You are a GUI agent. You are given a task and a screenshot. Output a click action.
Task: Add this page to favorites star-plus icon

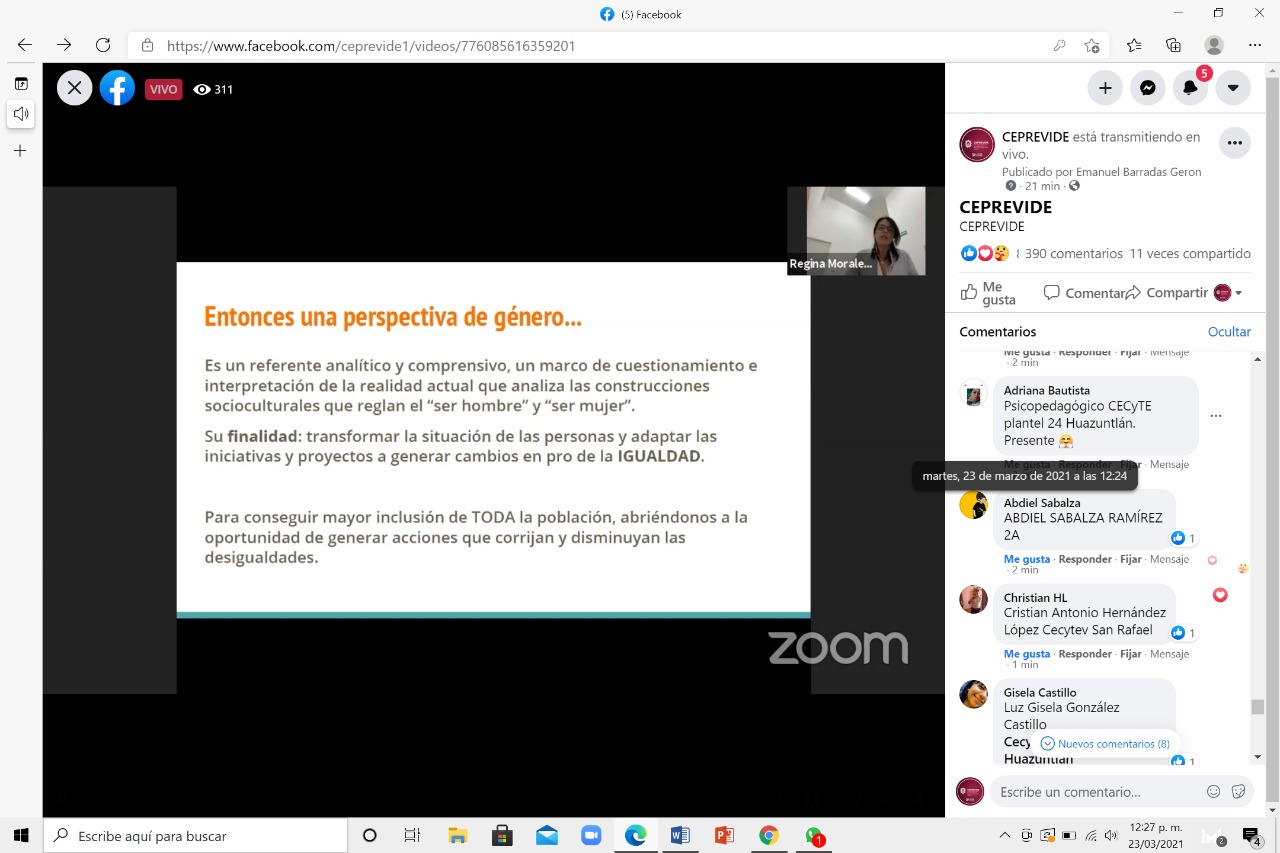tap(1092, 46)
